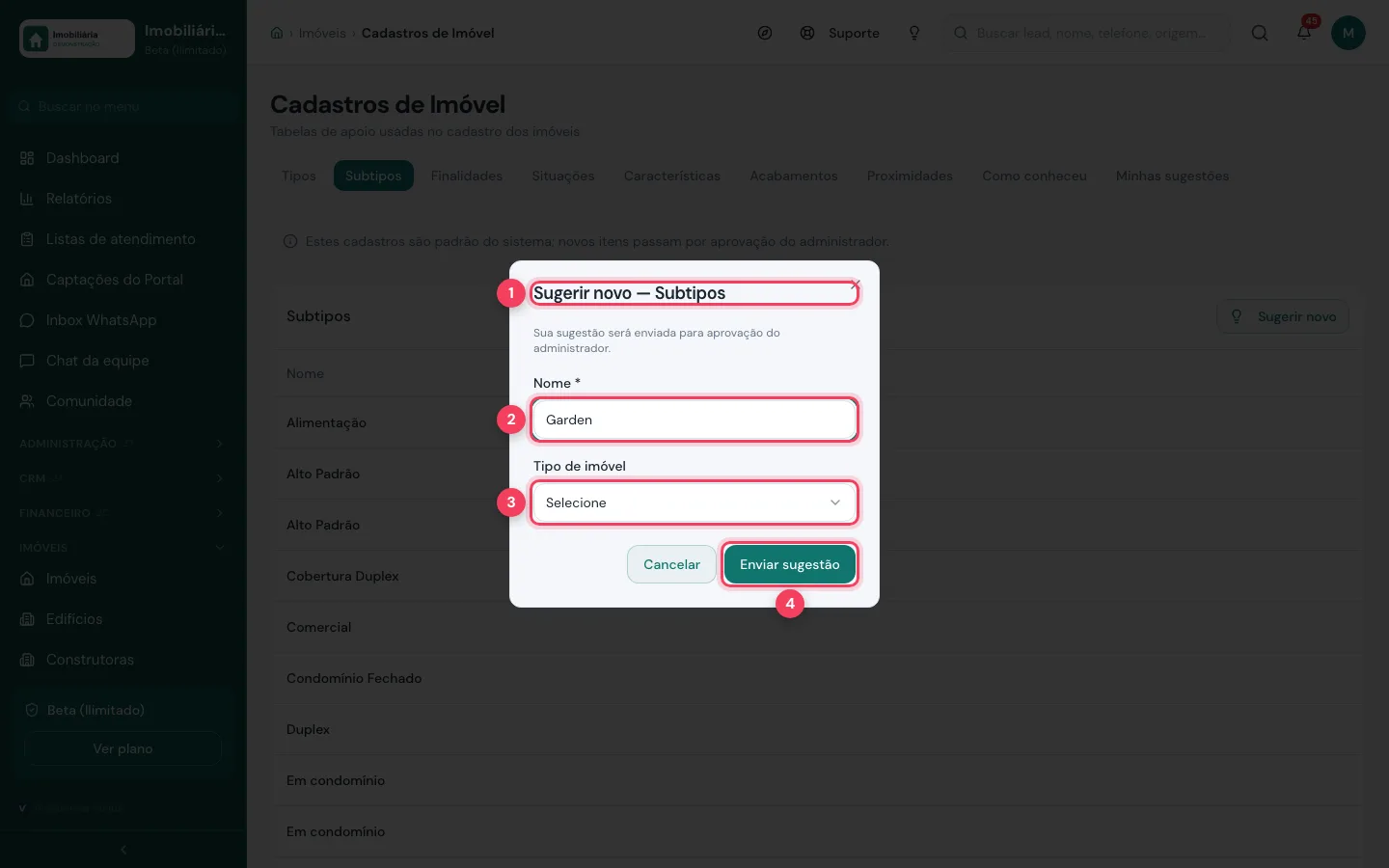Switch to the Finalidades tab
Image resolution: width=1389 pixels, height=868 pixels.
coord(467,176)
